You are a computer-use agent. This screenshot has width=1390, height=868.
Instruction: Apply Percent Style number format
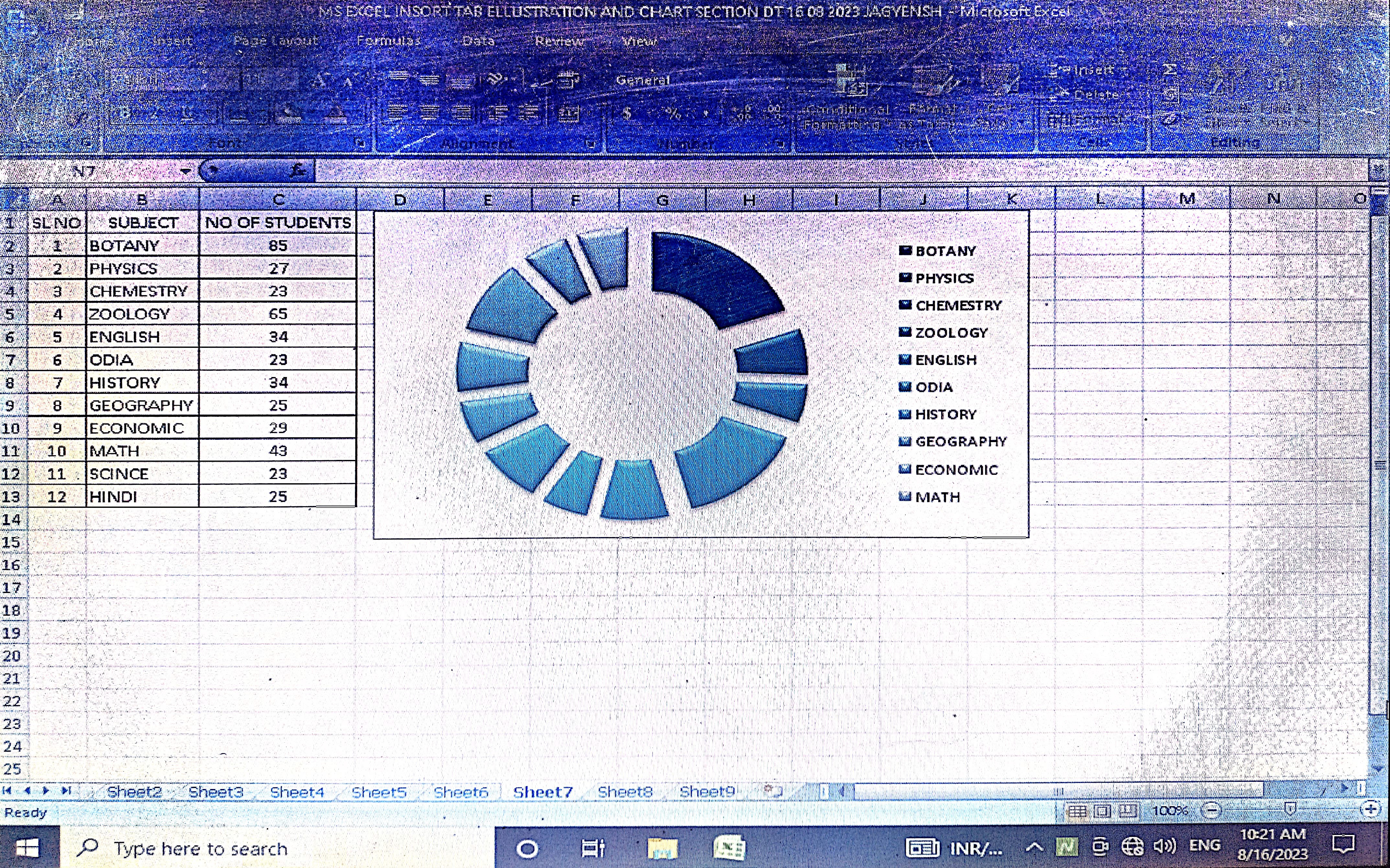pyautogui.click(x=673, y=114)
